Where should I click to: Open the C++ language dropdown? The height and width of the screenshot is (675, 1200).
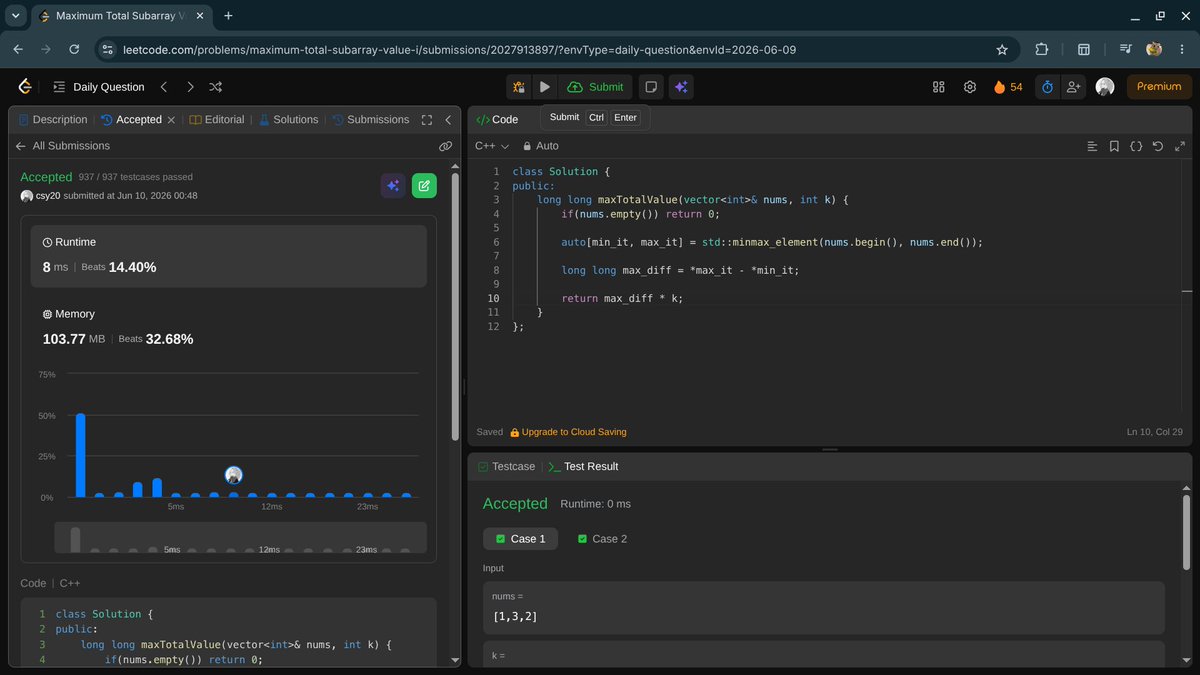click(492, 146)
